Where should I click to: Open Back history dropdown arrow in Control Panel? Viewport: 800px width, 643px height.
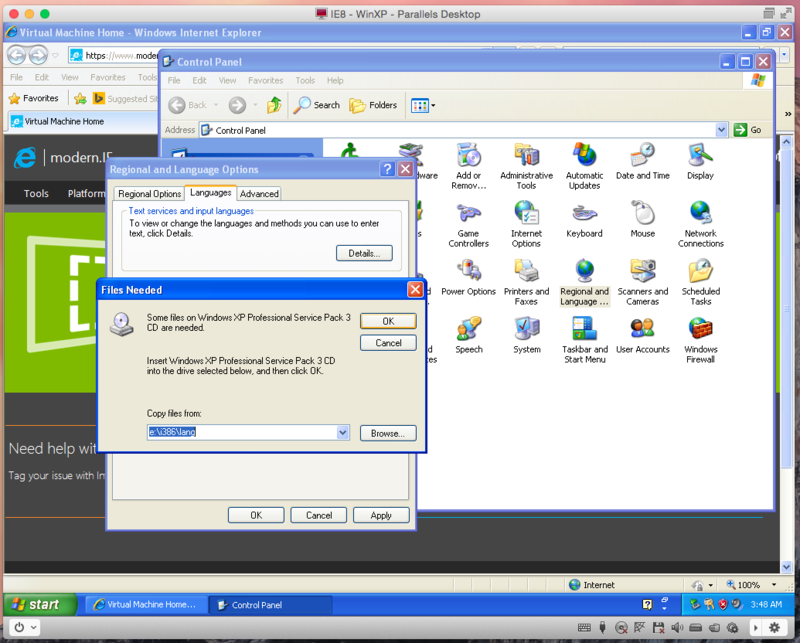pyautogui.click(x=216, y=105)
